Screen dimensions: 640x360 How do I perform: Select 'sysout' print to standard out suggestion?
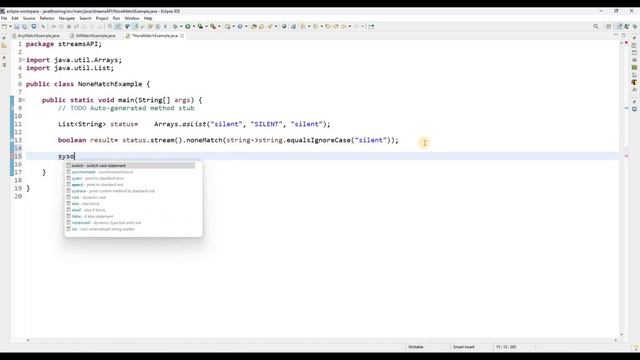point(131,184)
